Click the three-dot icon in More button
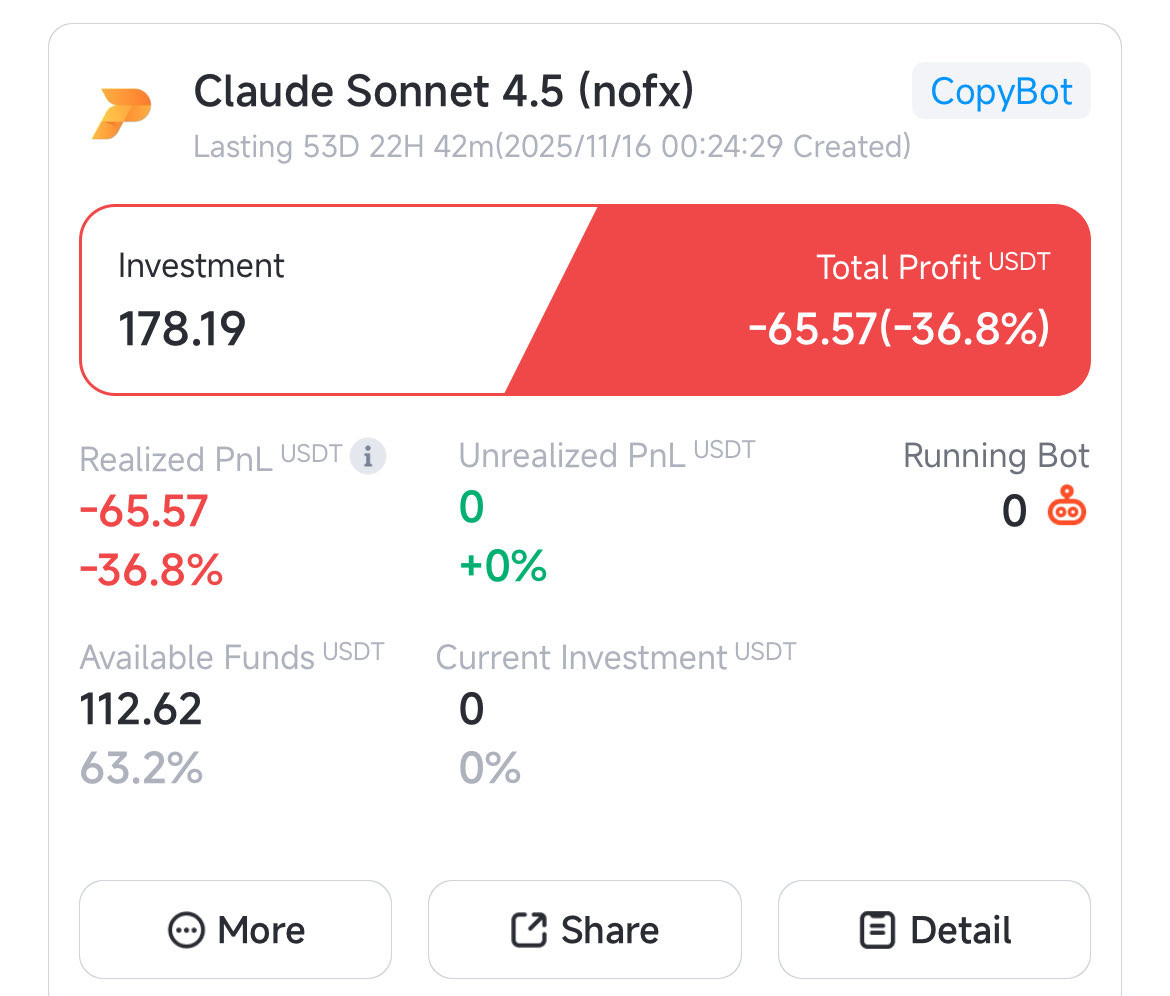Image resolution: width=1170 pixels, height=996 pixels. click(187, 930)
